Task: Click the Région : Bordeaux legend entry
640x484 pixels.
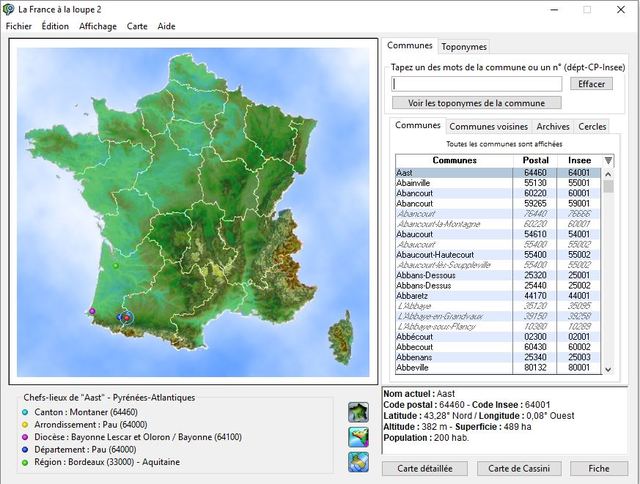Action: tap(107, 462)
